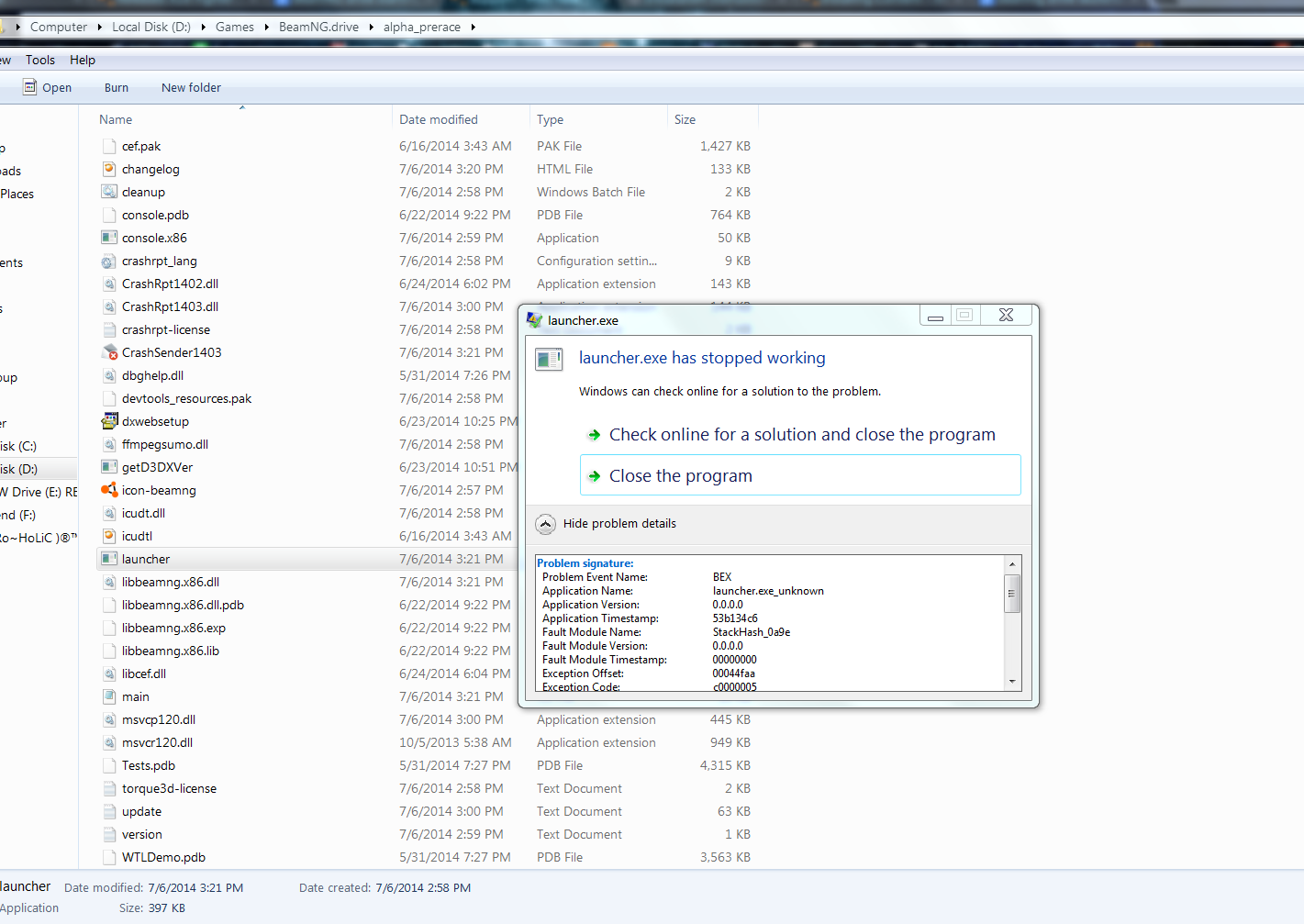Image resolution: width=1304 pixels, height=924 pixels.
Task: Select the libbeamng.x86.dll.pdb file name
Action: point(183,605)
